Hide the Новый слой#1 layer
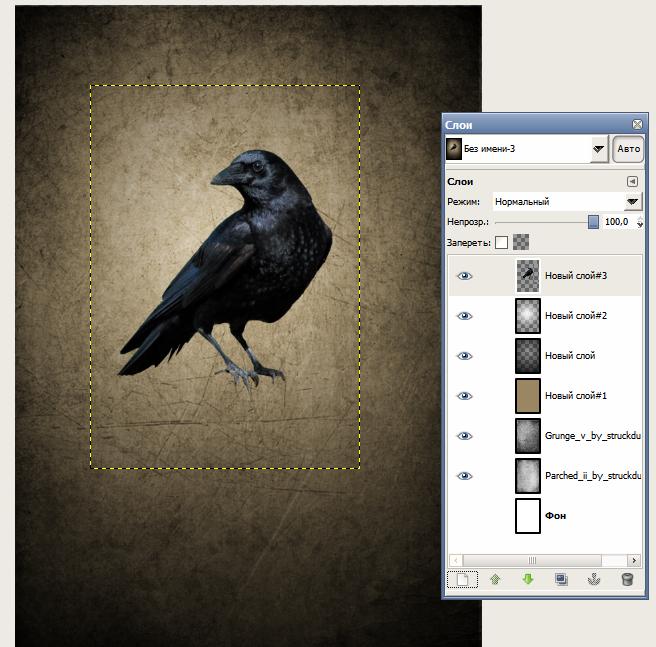656x647 pixels. pyautogui.click(x=464, y=396)
